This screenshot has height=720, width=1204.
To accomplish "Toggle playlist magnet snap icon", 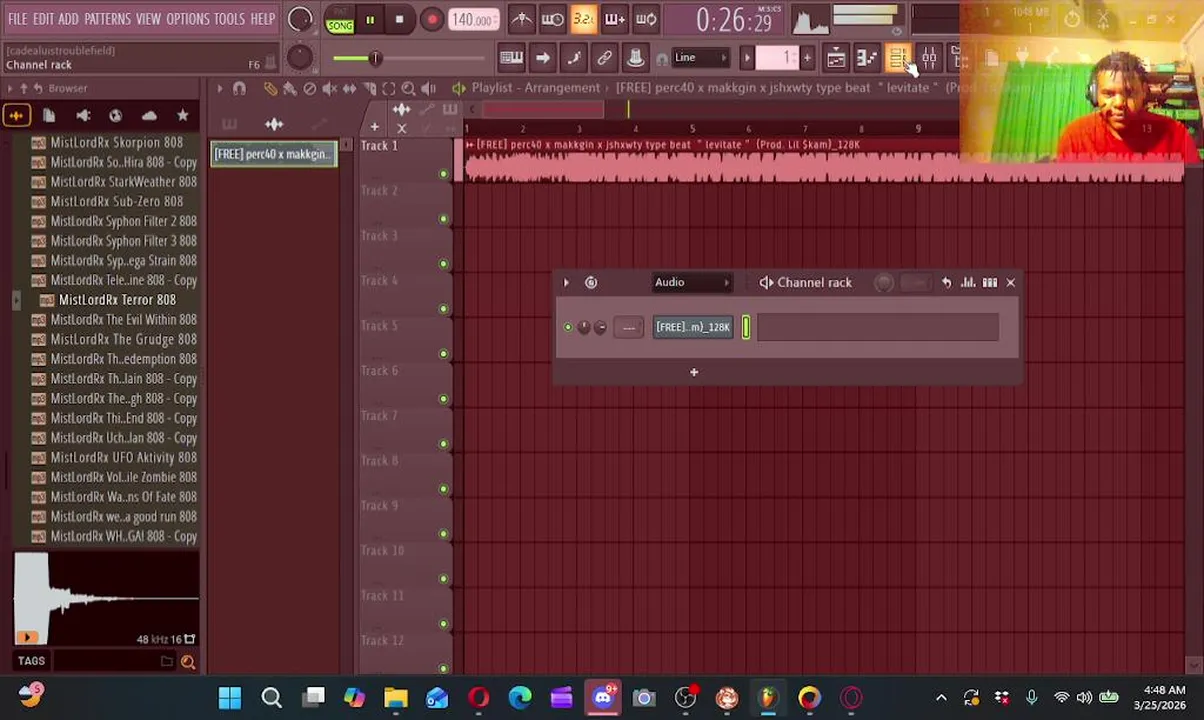I will [x=239, y=89].
